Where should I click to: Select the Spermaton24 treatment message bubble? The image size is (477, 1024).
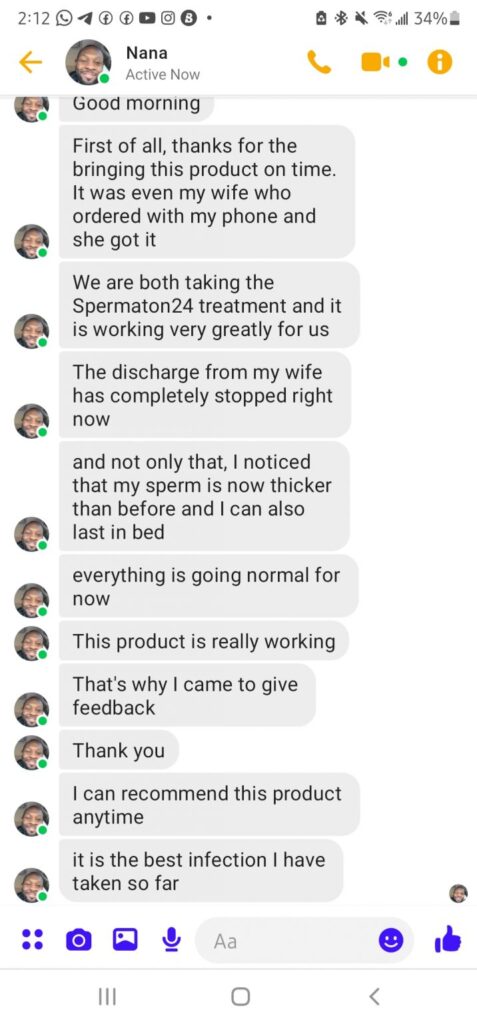pos(209,306)
